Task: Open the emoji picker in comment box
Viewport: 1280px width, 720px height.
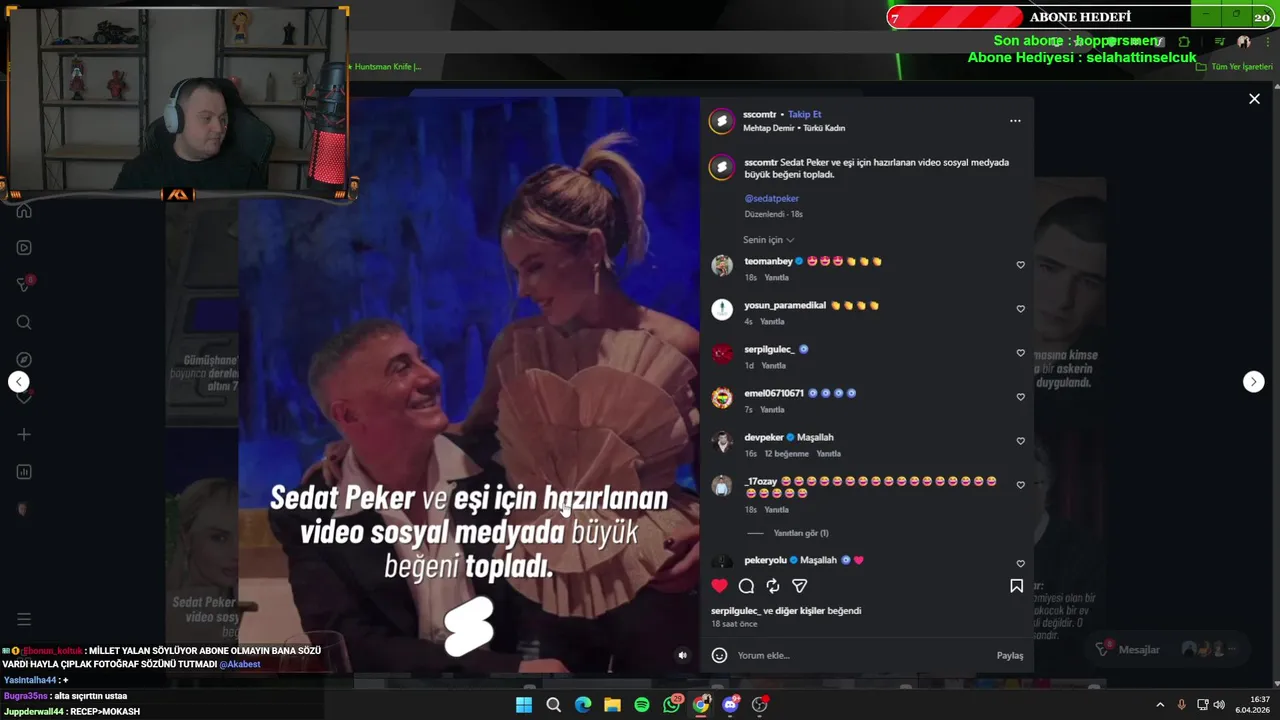Action: pyautogui.click(x=719, y=655)
